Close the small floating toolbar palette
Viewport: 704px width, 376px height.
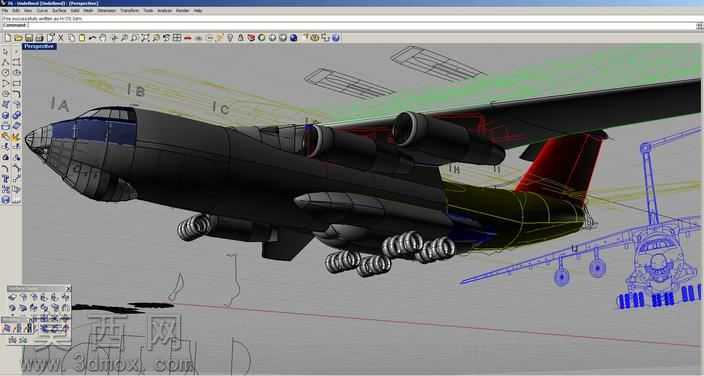tap(68, 288)
